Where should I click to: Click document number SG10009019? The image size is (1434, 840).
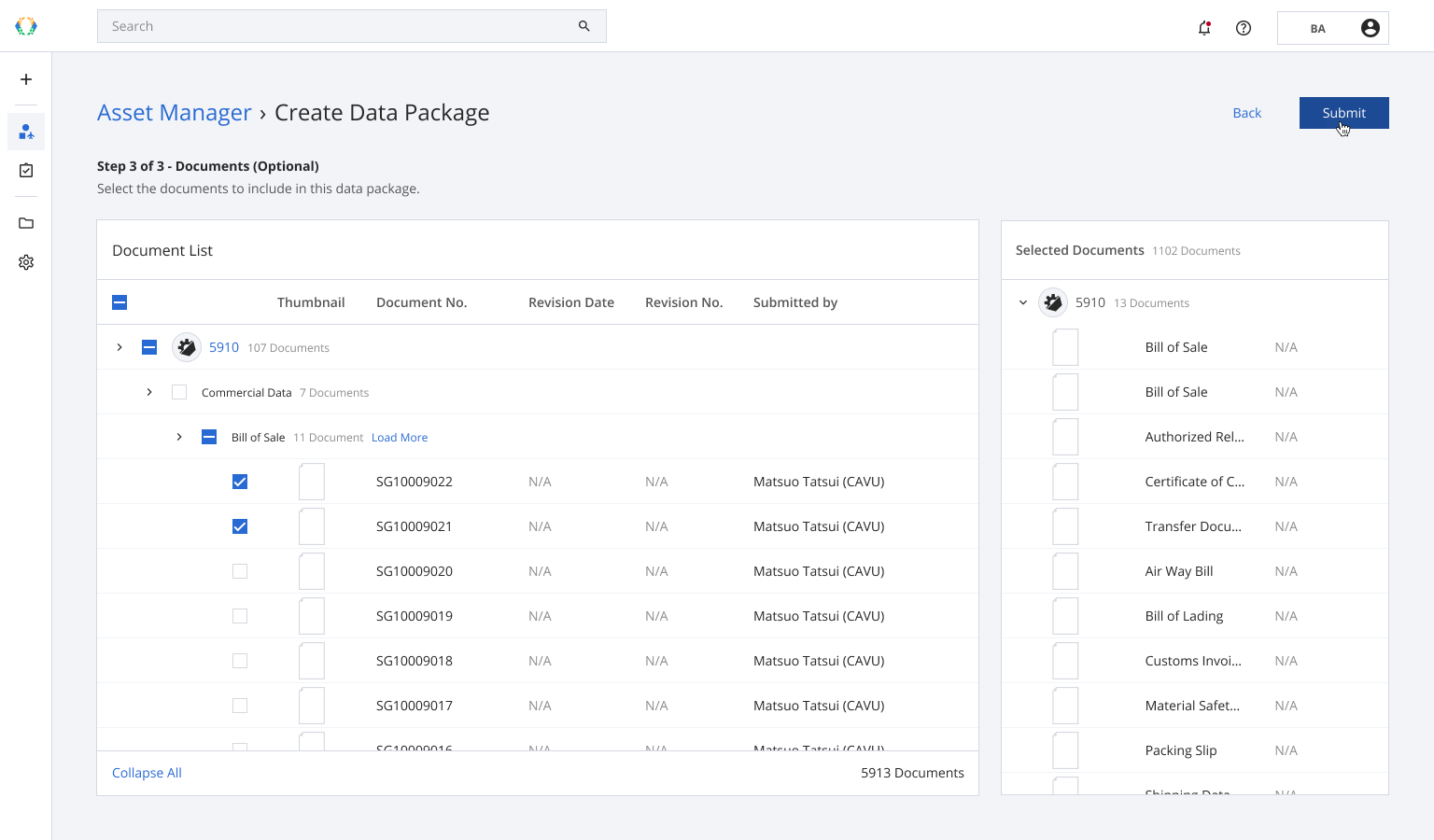[415, 616]
